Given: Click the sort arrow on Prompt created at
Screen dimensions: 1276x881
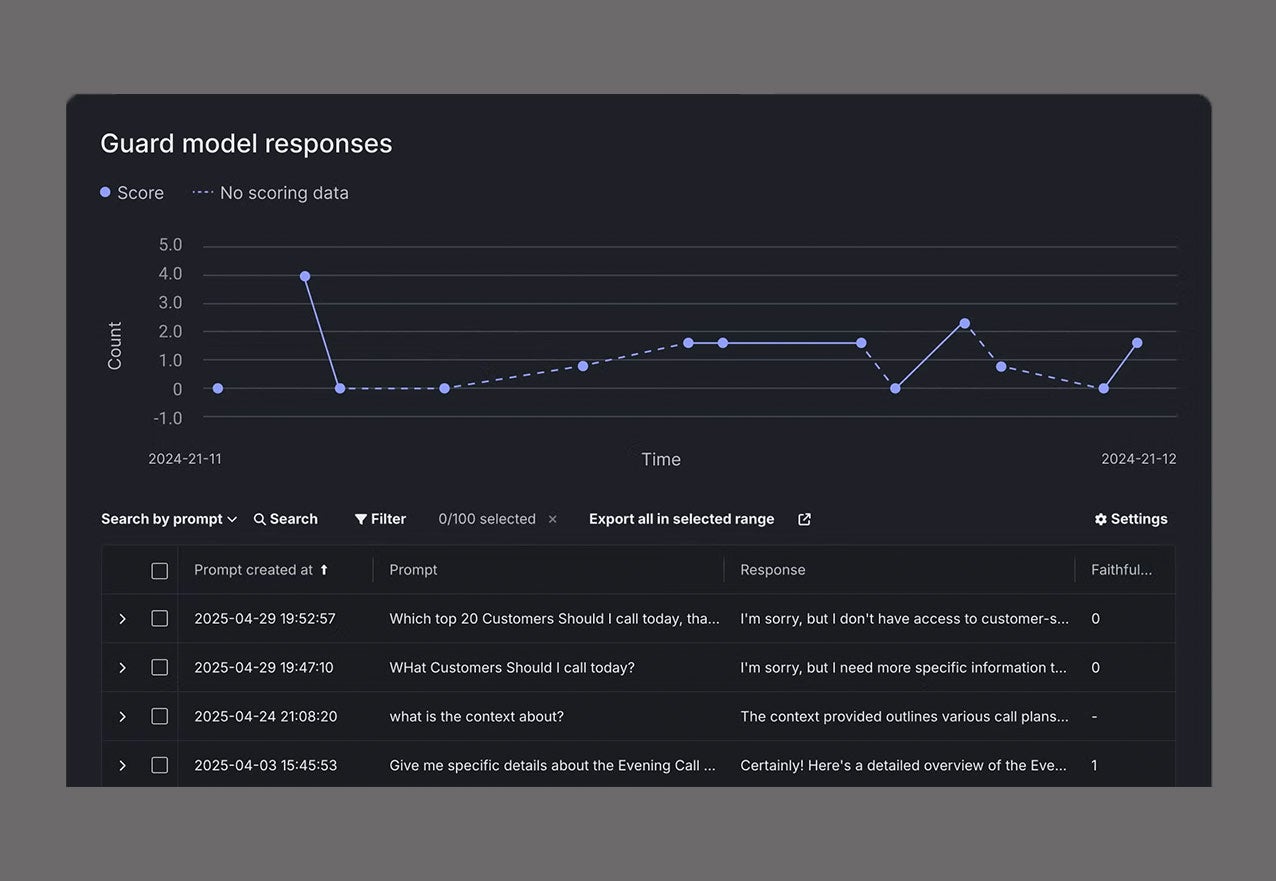Looking at the screenshot, I should (x=324, y=569).
